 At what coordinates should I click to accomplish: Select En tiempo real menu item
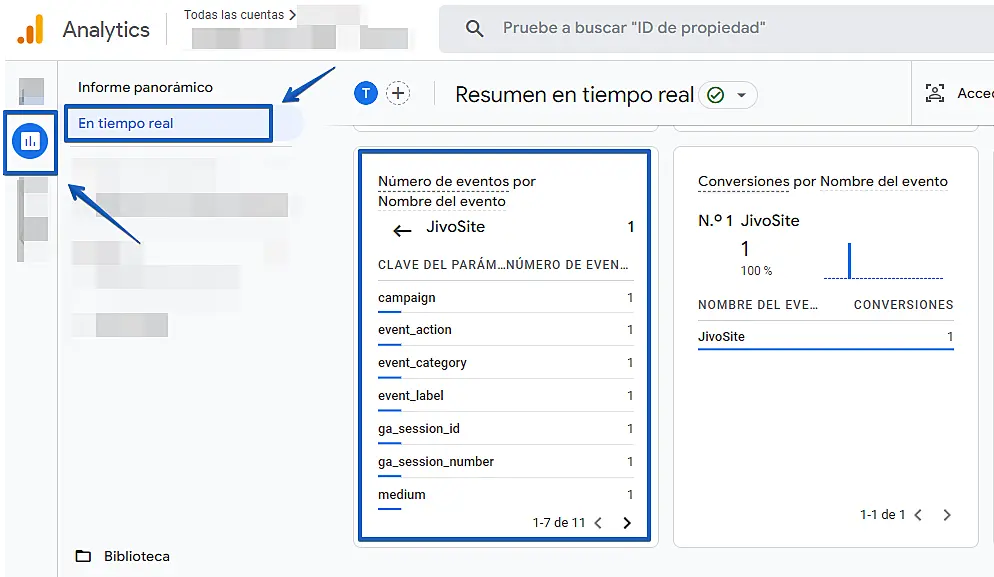166,124
